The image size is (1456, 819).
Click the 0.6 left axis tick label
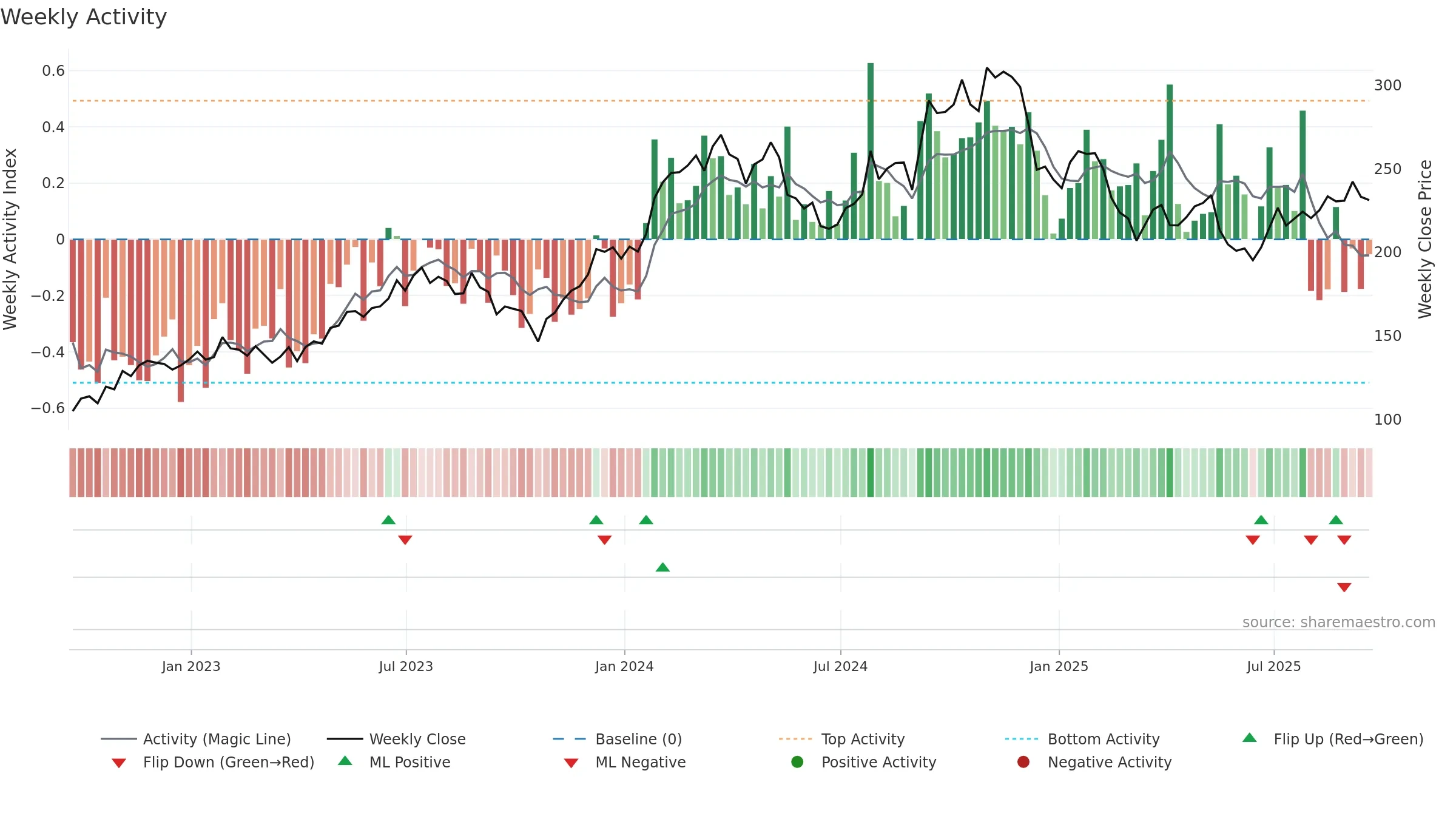tap(53, 71)
